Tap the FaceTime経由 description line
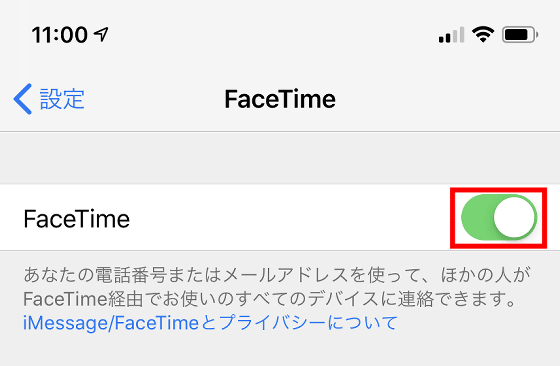Screen dimensions: 560x366 pyautogui.click(x=270, y=299)
